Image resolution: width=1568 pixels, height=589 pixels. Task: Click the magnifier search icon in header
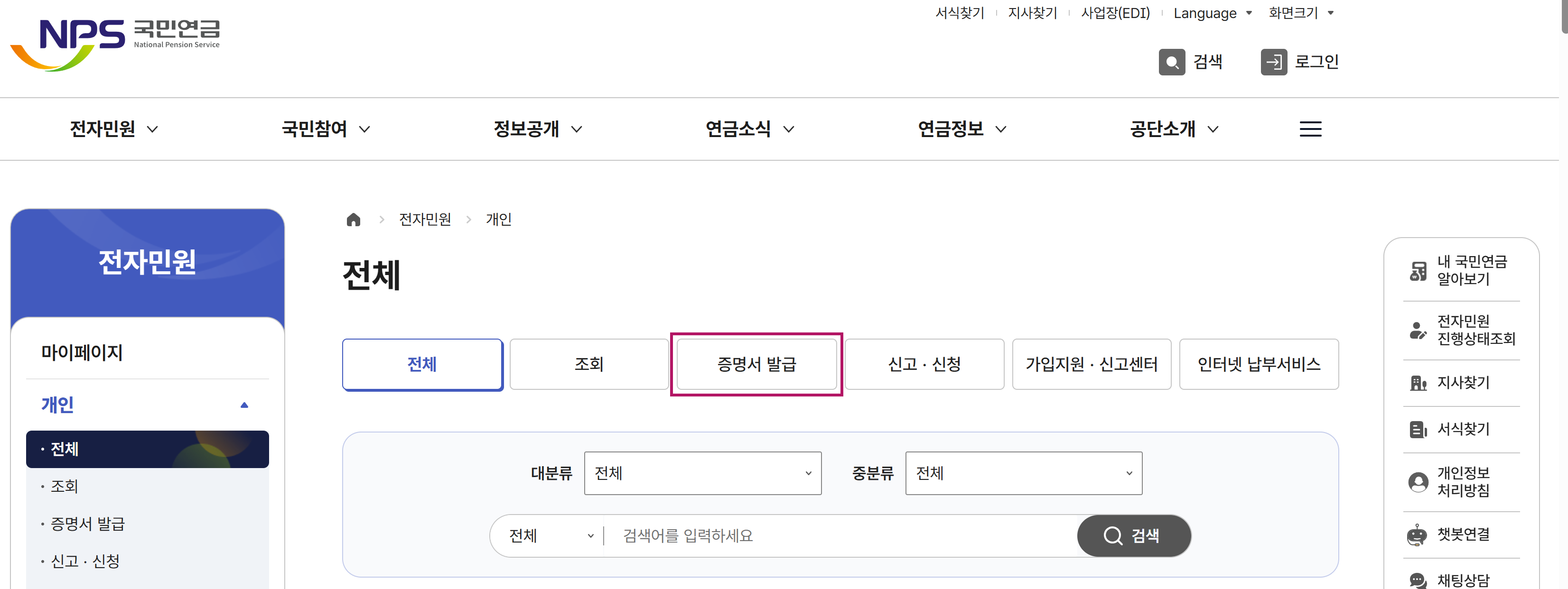pyautogui.click(x=1171, y=62)
